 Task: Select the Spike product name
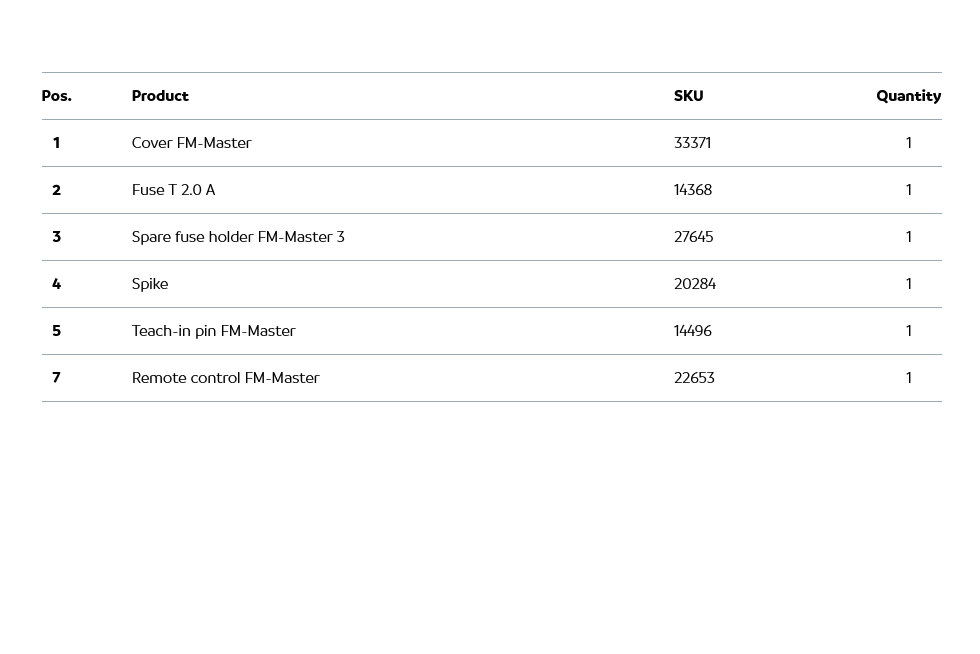pos(150,284)
